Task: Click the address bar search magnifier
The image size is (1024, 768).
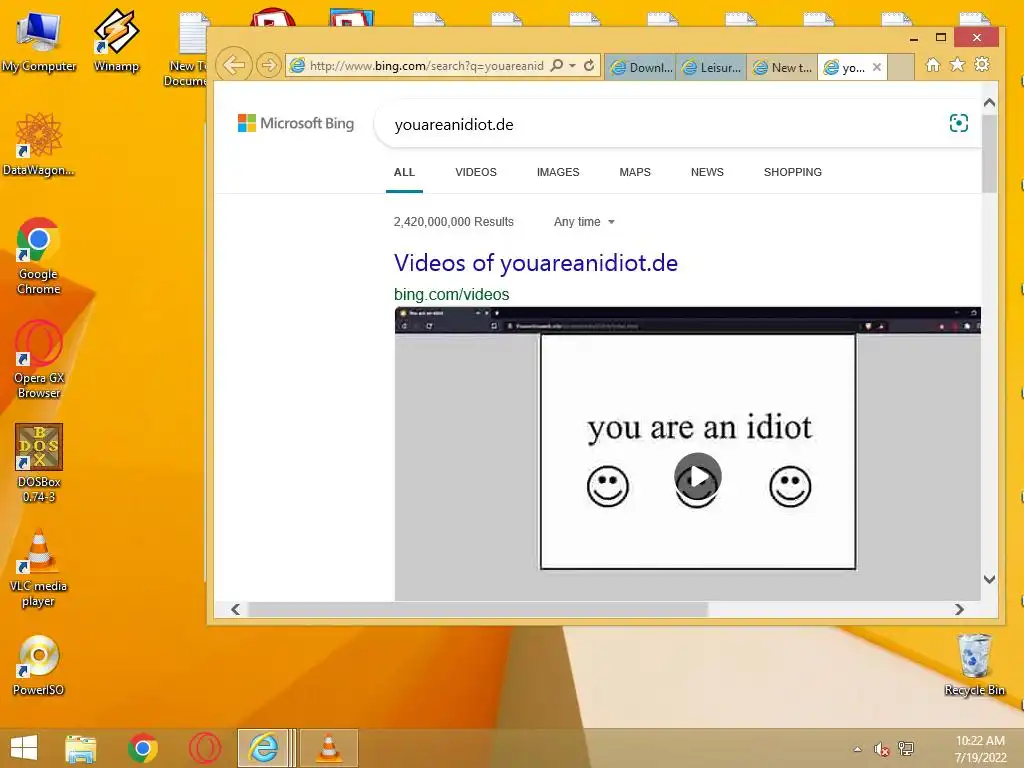Action: click(x=556, y=65)
